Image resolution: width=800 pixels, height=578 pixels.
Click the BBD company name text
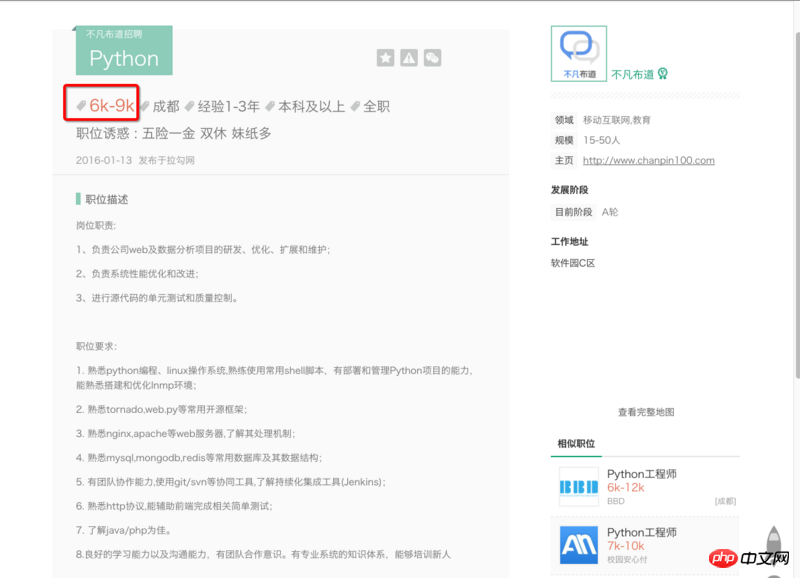pyautogui.click(x=616, y=501)
